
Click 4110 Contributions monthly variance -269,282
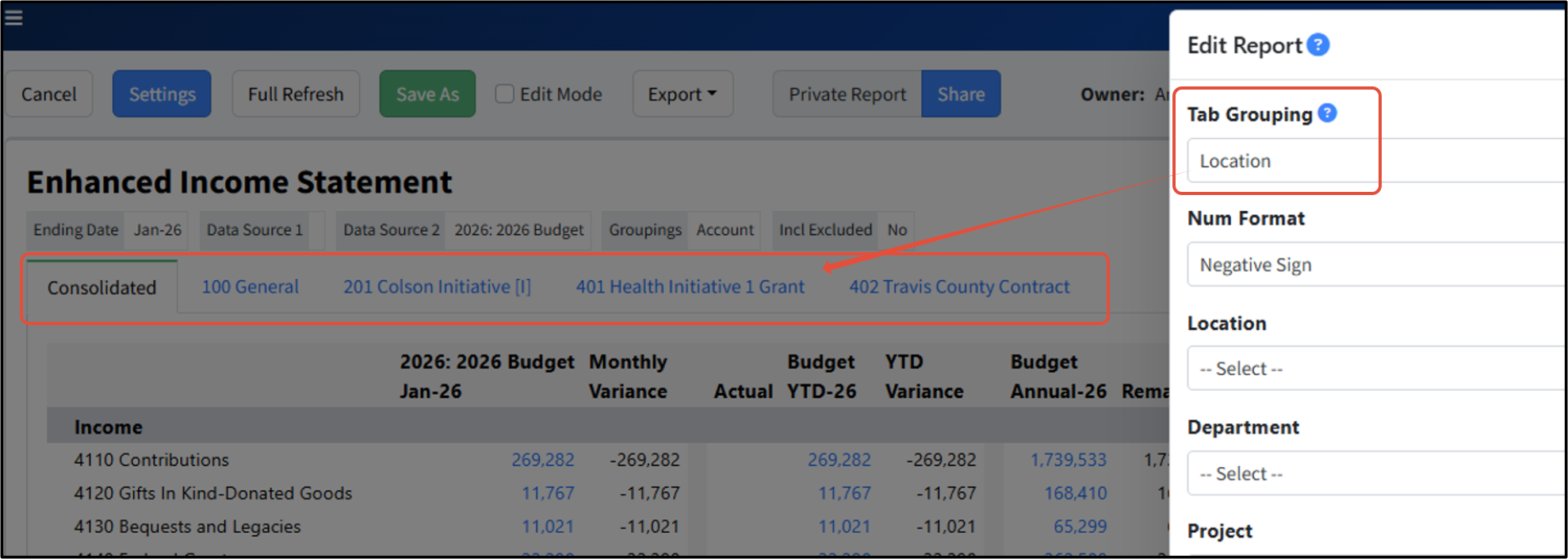tap(644, 460)
